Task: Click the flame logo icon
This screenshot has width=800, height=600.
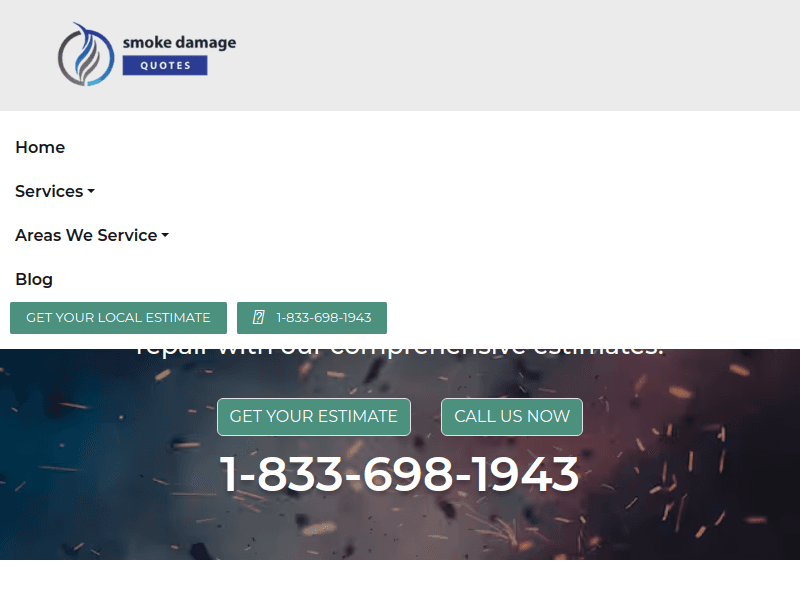Action: pyautogui.click(x=87, y=55)
